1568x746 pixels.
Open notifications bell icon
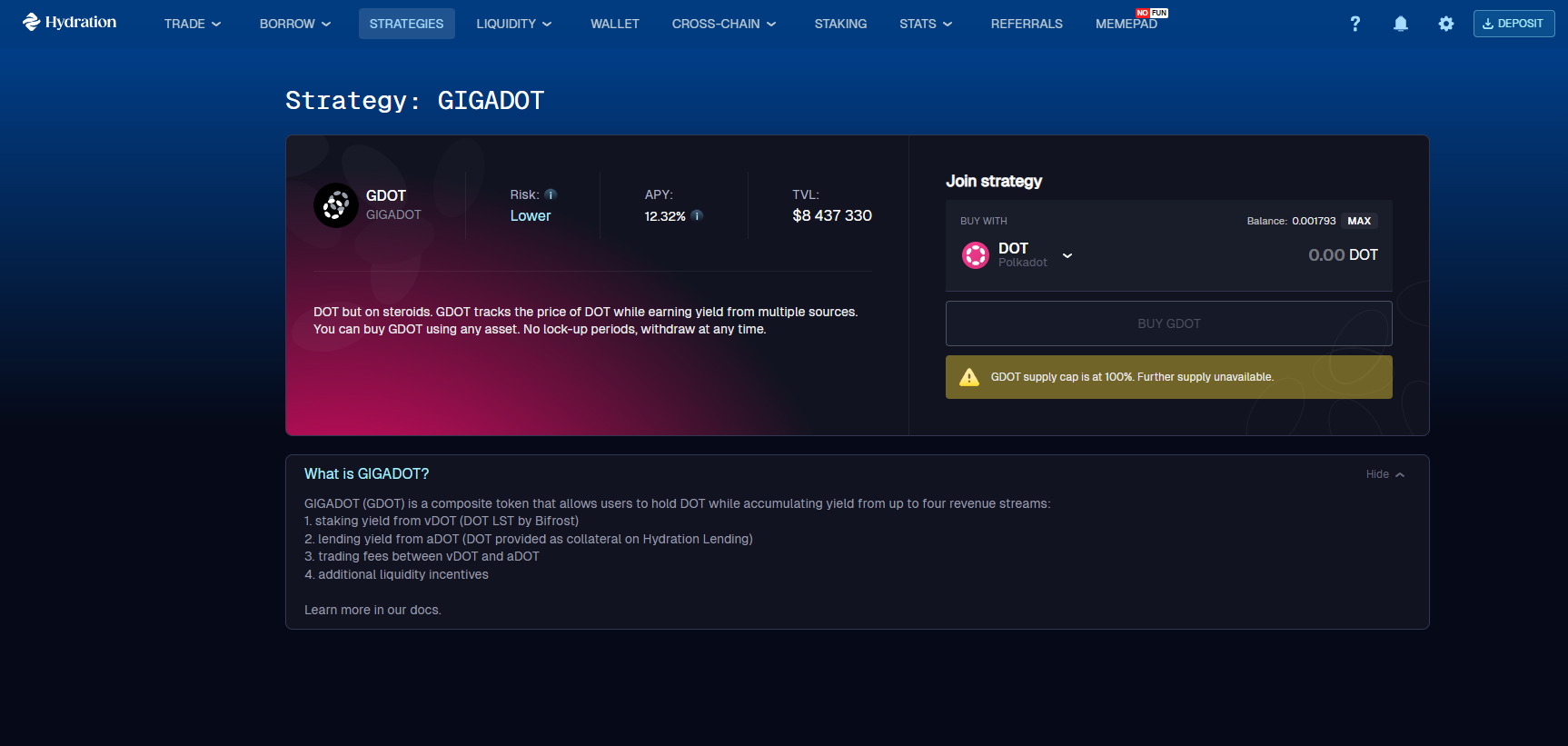(x=1401, y=24)
